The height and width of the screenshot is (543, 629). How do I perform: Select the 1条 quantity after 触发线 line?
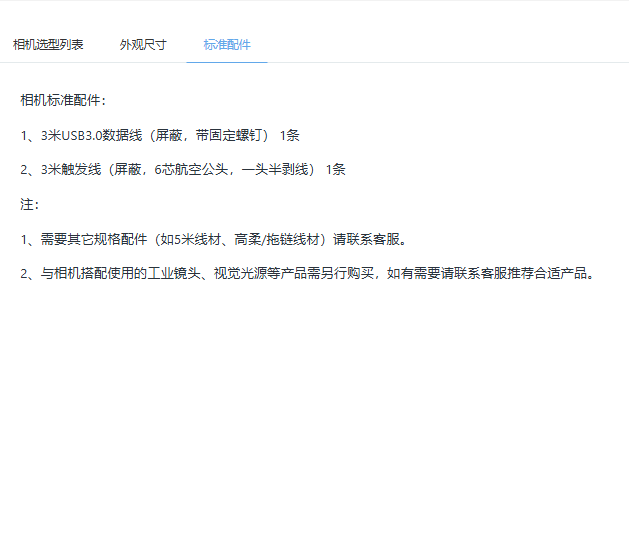(336, 170)
